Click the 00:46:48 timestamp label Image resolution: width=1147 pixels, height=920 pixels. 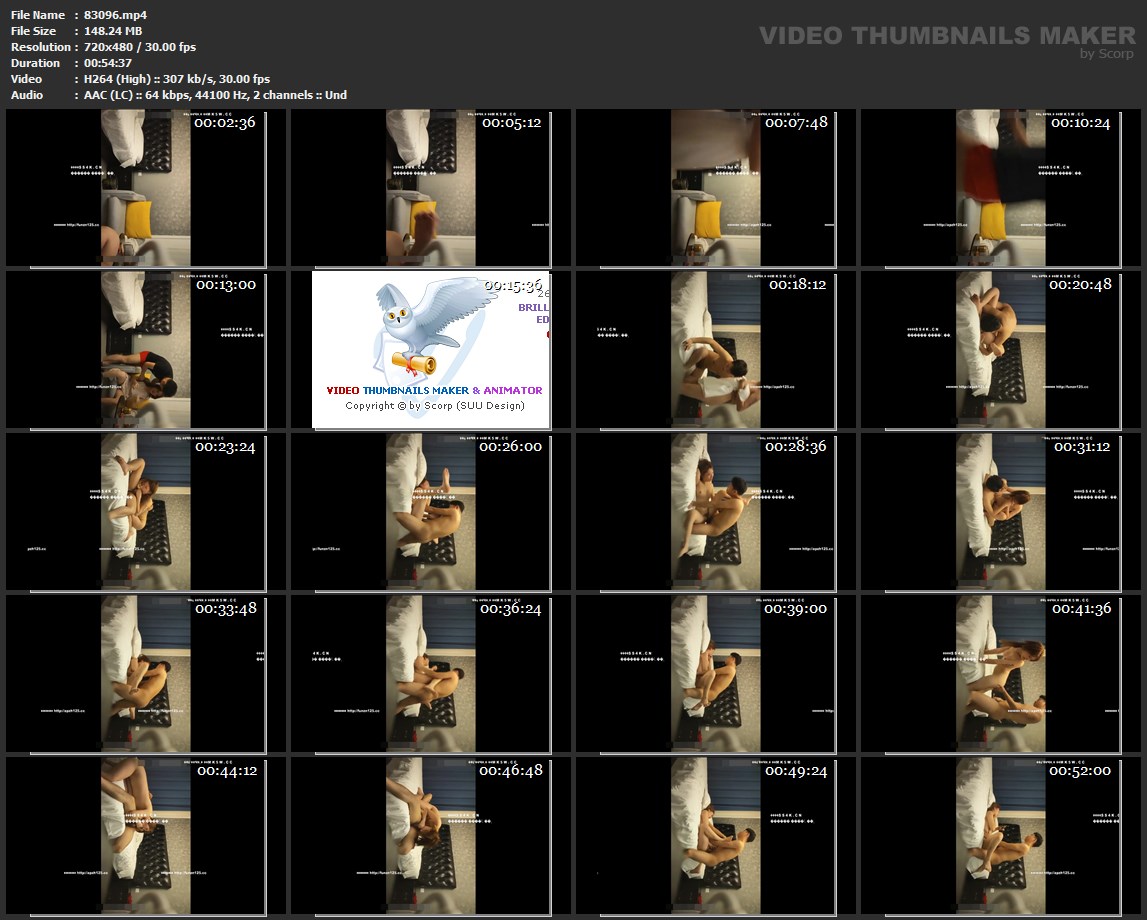(510, 771)
